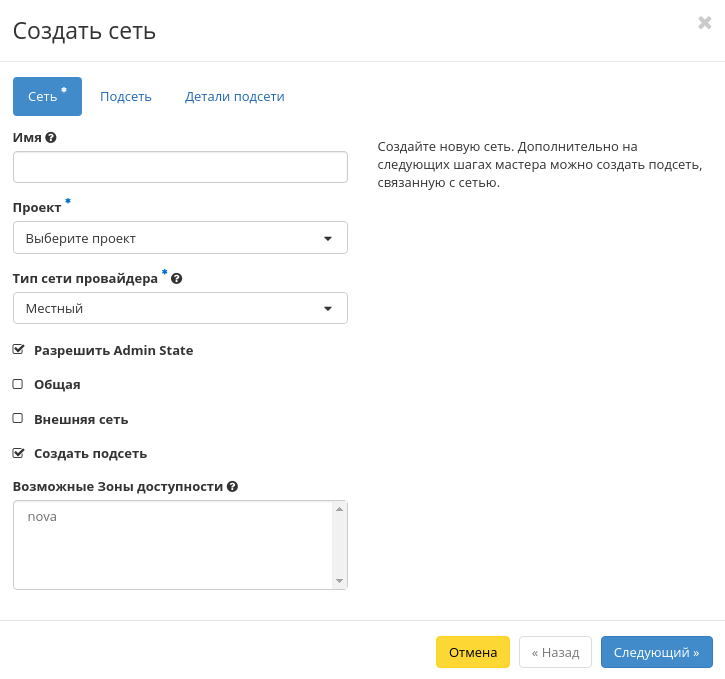Enable the Общая checkbox
This screenshot has width=725, height=679.
(x=18, y=384)
